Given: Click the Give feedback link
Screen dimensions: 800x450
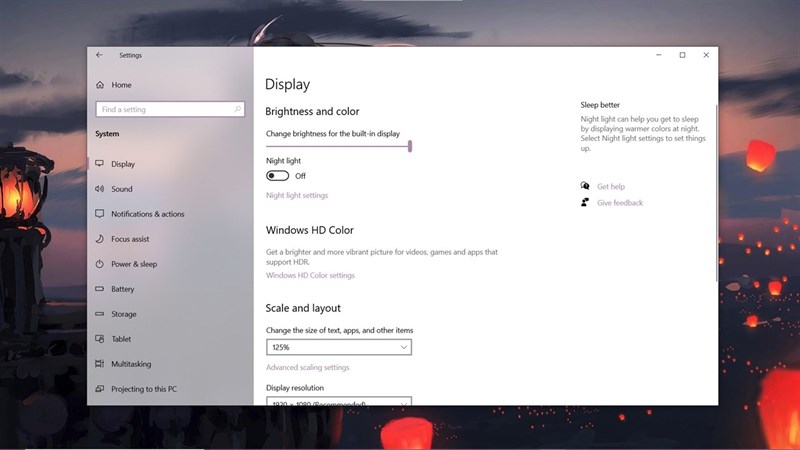Looking at the screenshot, I should click(620, 203).
